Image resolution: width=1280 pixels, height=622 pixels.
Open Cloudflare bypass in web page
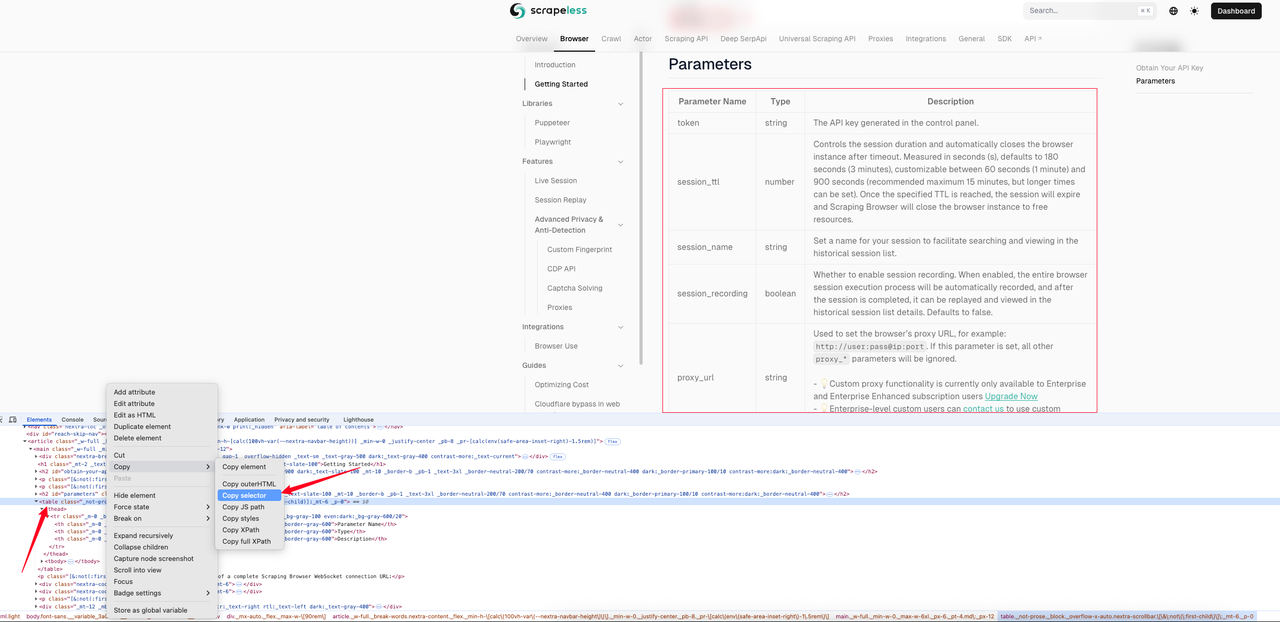point(577,404)
